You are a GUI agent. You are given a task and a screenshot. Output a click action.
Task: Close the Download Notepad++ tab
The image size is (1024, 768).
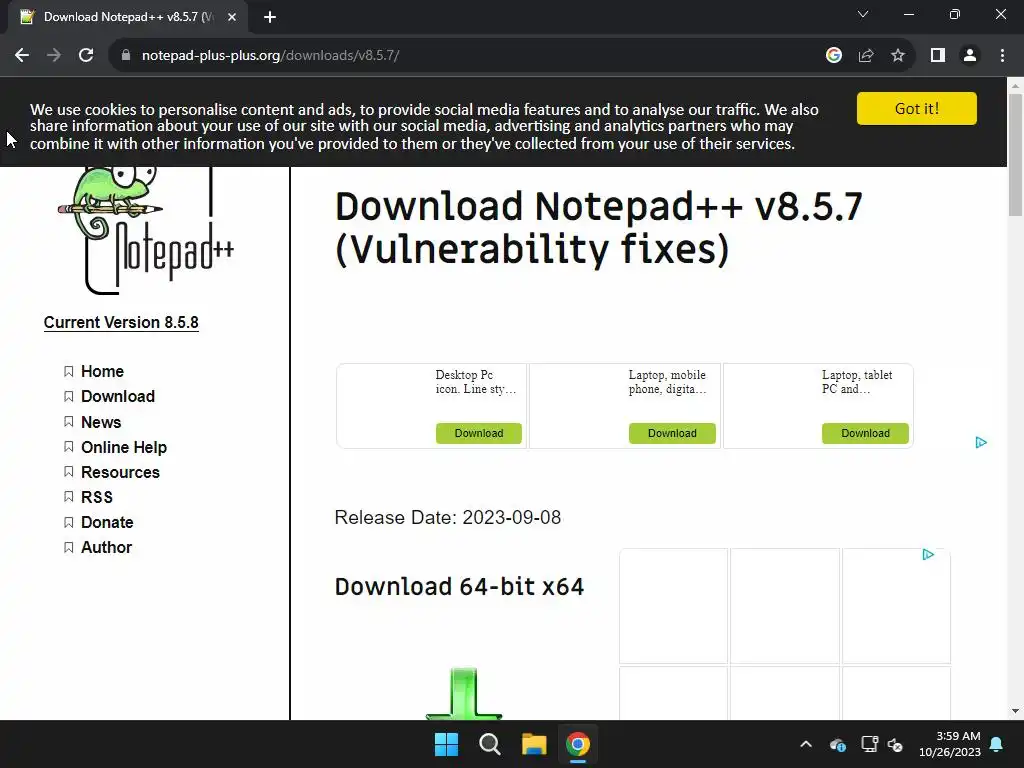point(232,17)
